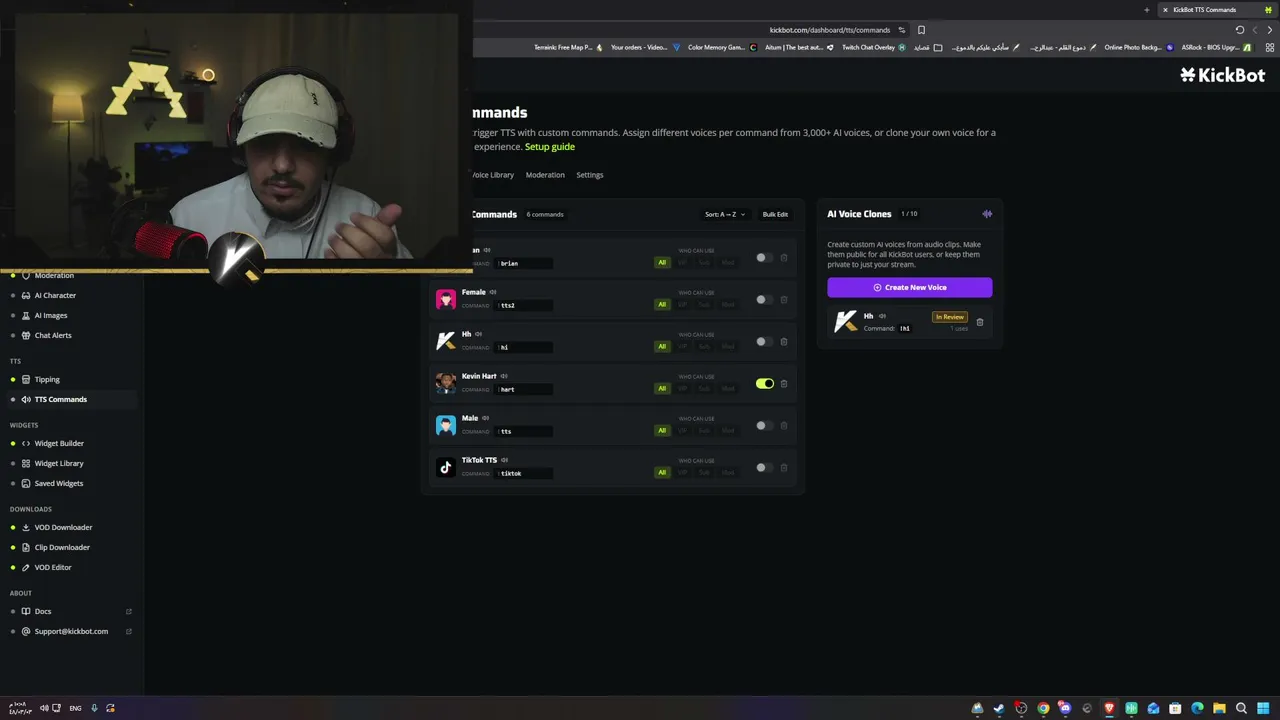Open the Windows Start menu

(x=1263, y=708)
